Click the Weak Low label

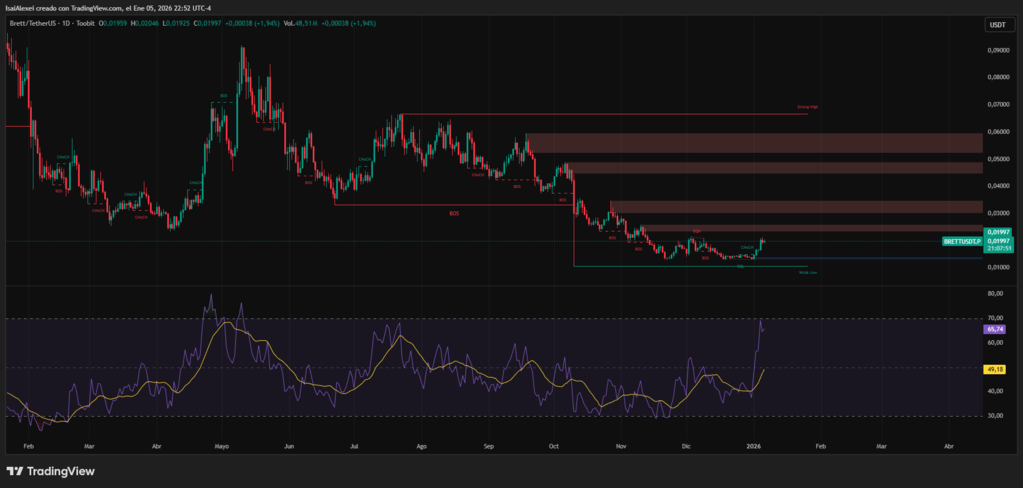click(x=808, y=273)
